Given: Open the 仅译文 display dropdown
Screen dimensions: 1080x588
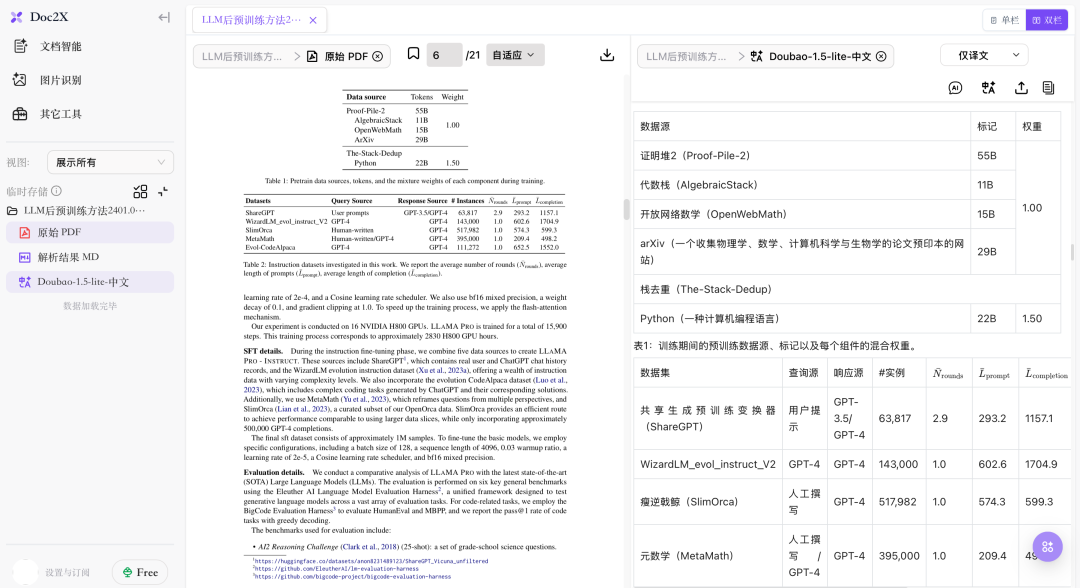Looking at the screenshot, I should (984, 55).
